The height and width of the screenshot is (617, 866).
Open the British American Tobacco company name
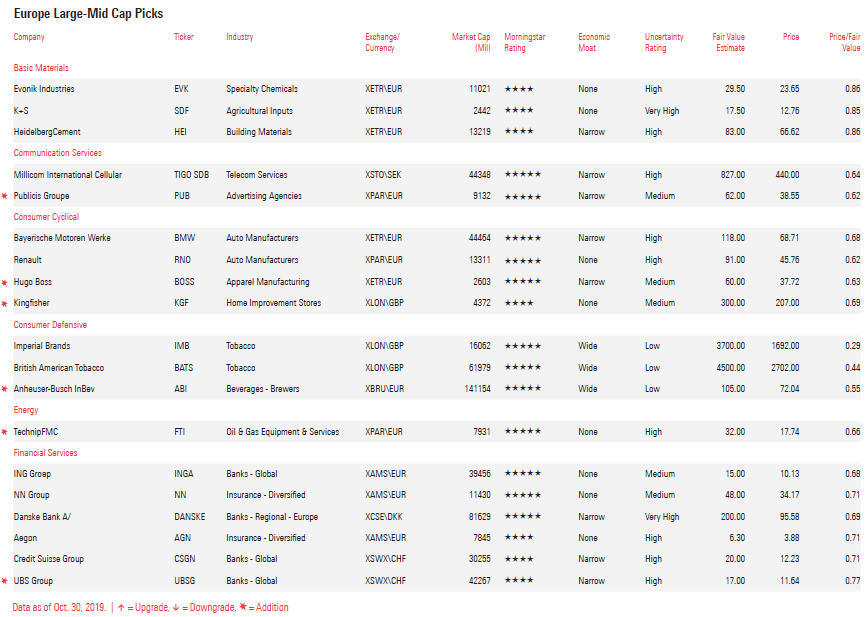point(58,368)
